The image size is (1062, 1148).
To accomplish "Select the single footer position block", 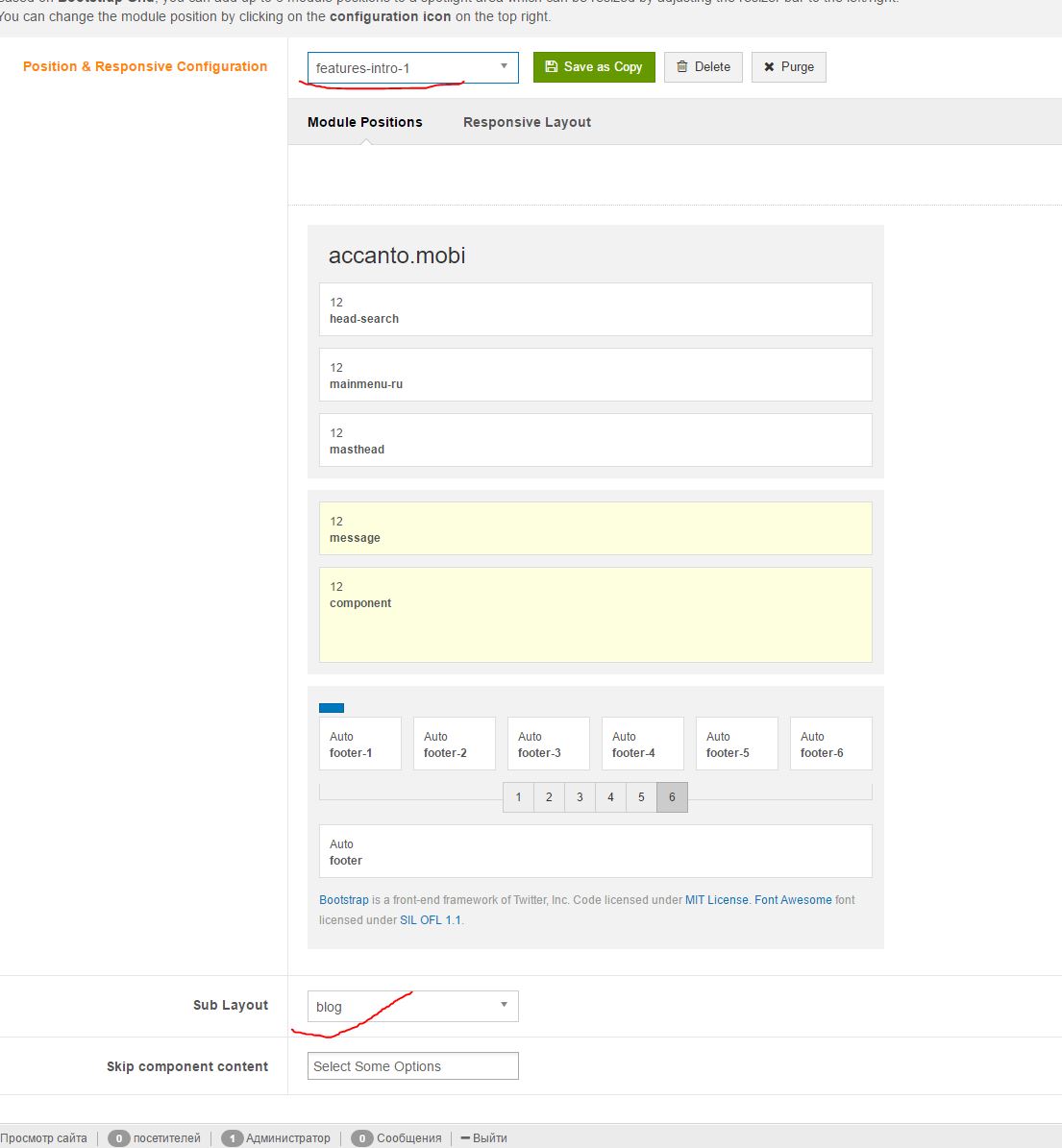I will (596, 851).
